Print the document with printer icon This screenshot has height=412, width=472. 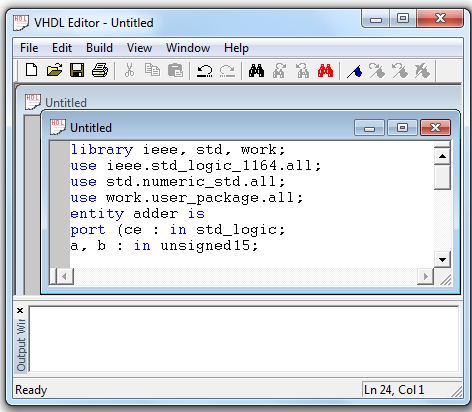pos(100,70)
